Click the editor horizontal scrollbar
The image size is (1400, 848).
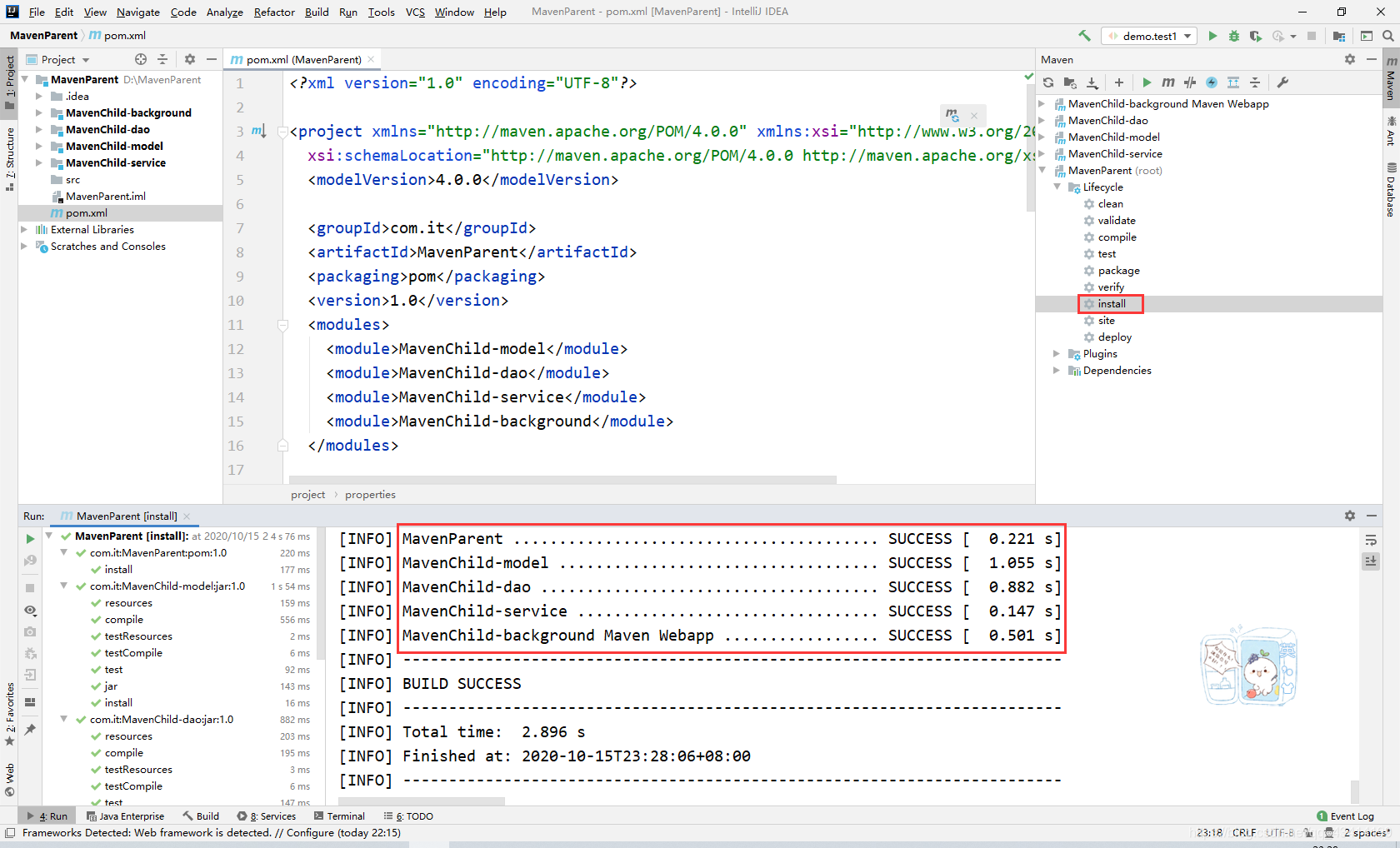(x=562, y=480)
